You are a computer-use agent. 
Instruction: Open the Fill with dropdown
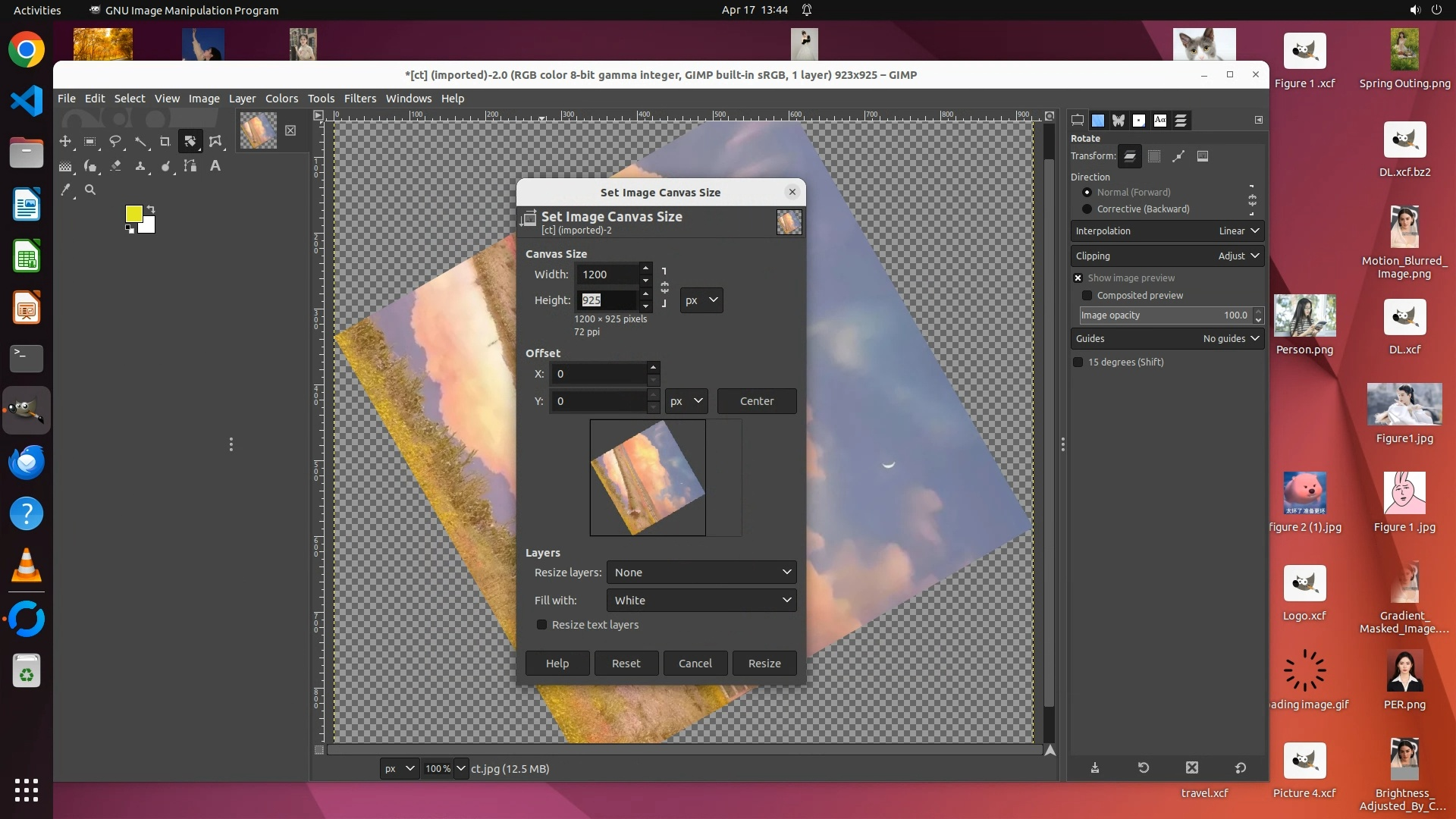tap(701, 601)
